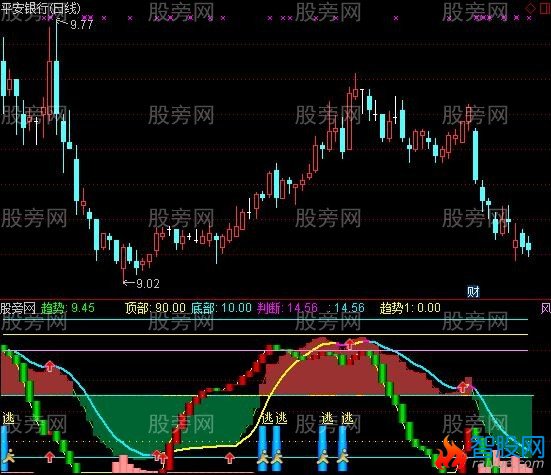Click the tall cyan candlestick of the sharp drop
The height and width of the screenshot is (475, 551).
pyautogui.click(x=475, y=155)
